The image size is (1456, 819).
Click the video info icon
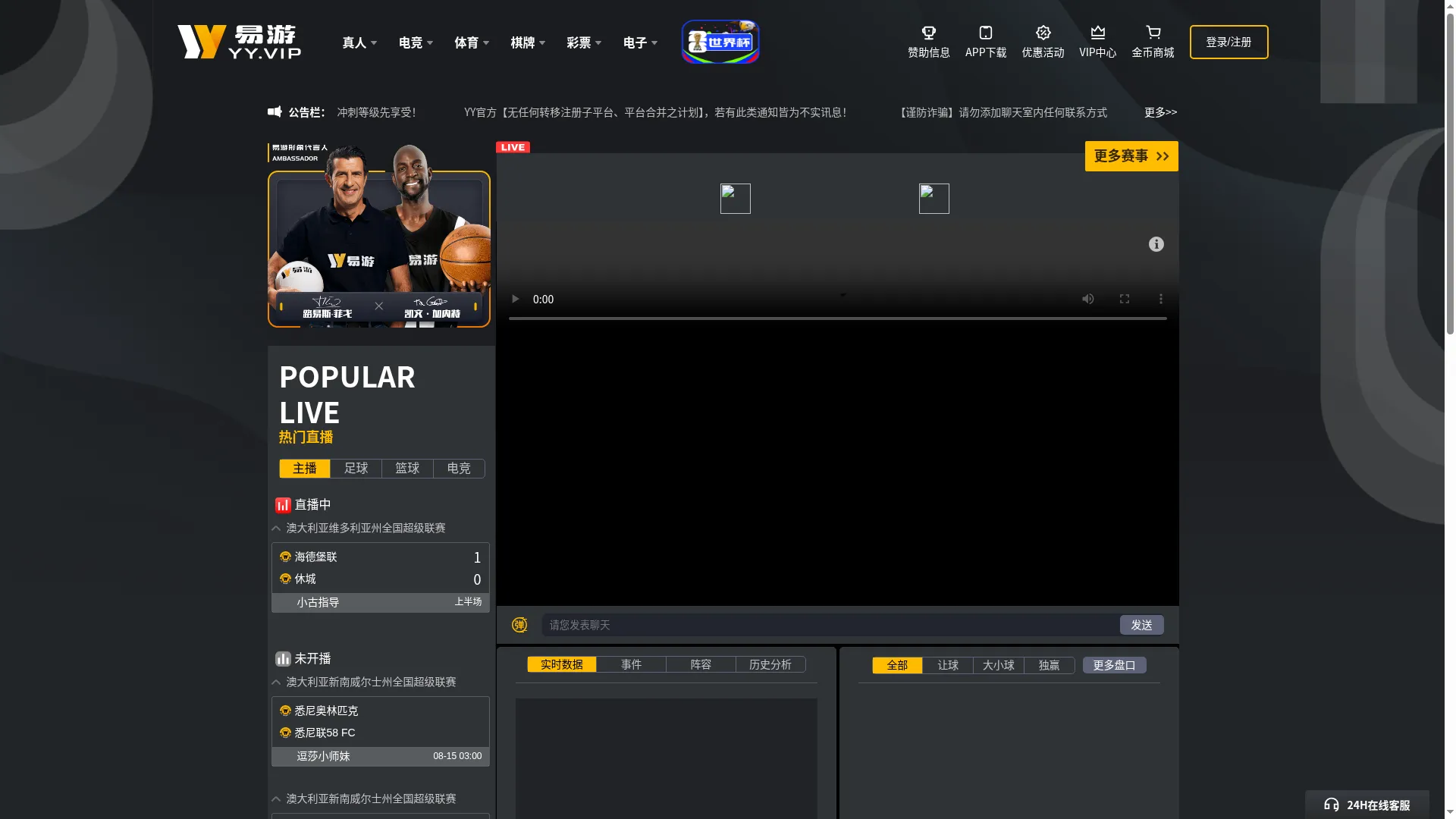pos(1156,244)
